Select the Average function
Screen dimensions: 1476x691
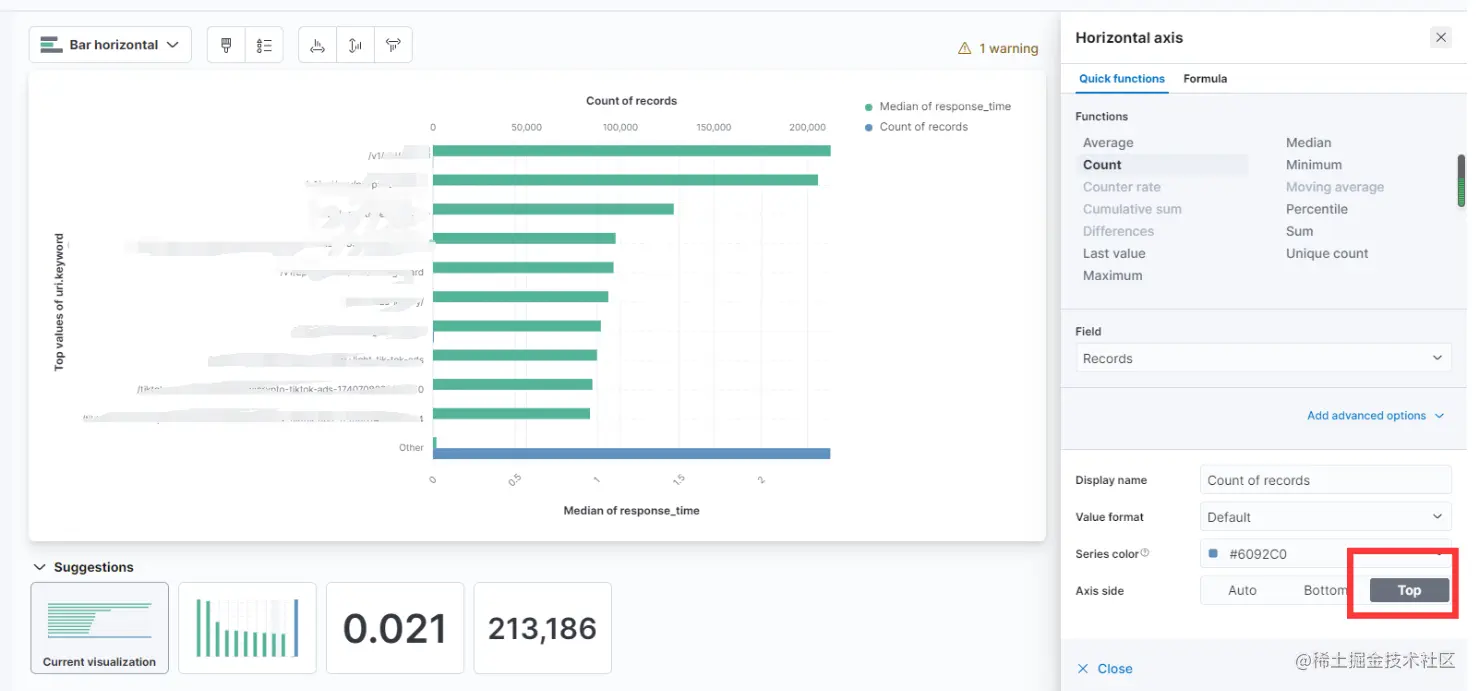1108,143
